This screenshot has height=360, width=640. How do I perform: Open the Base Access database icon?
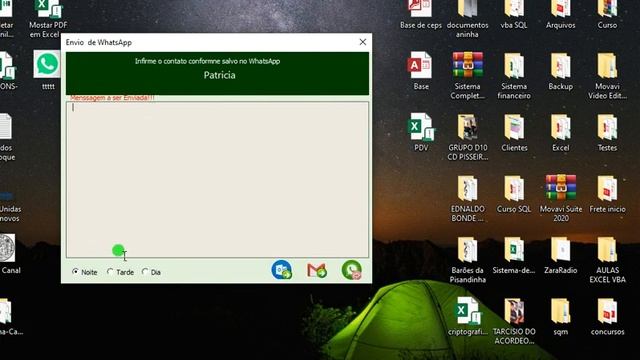tap(421, 71)
